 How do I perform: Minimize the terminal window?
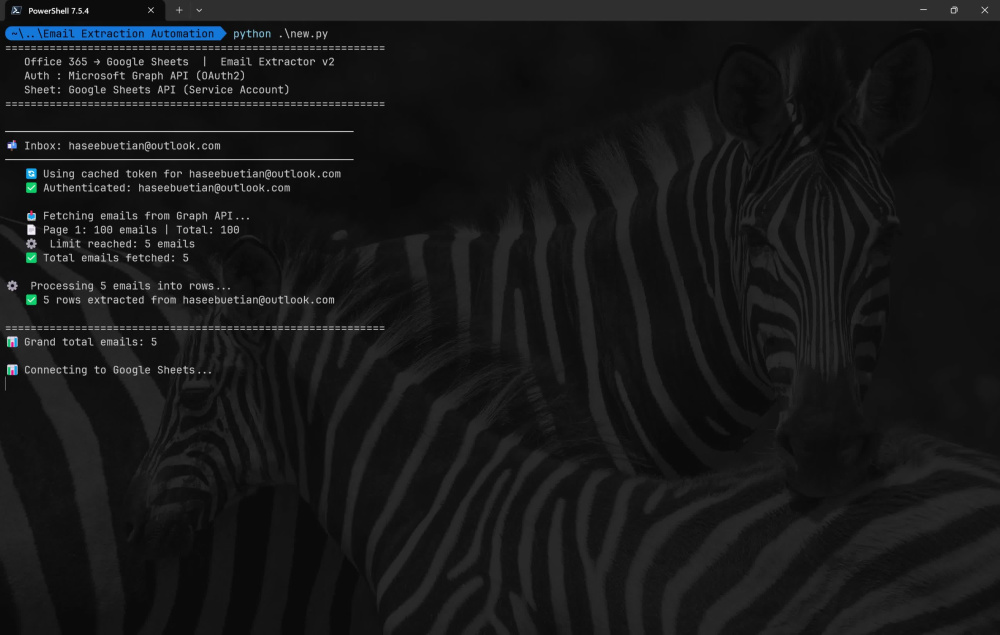[x=923, y=10]
